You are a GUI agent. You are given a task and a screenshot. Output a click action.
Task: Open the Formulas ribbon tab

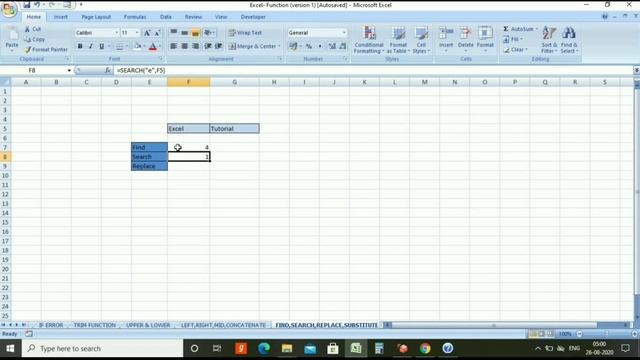coord(135,17)
